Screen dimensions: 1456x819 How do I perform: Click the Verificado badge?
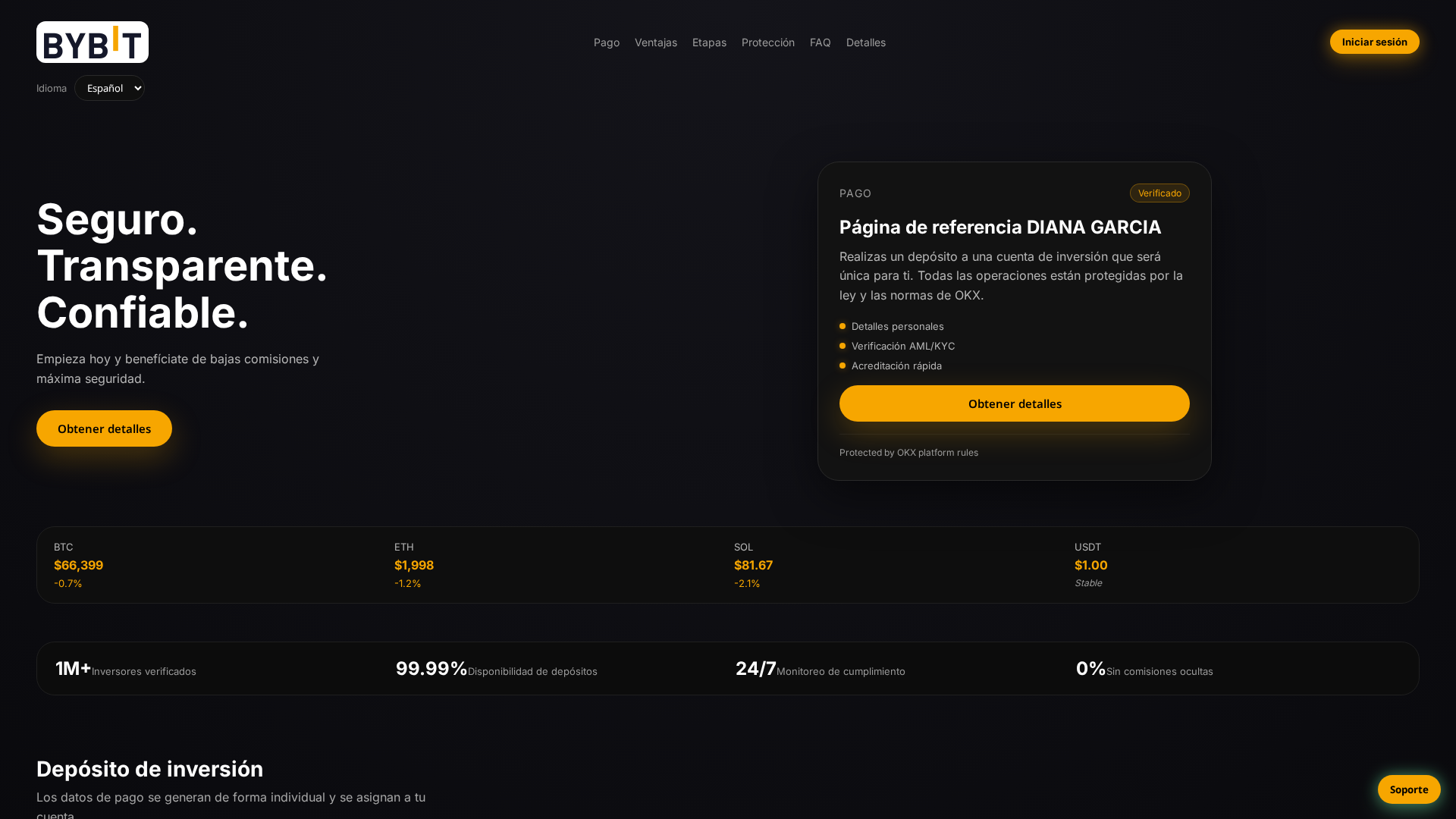(1159, 193)
